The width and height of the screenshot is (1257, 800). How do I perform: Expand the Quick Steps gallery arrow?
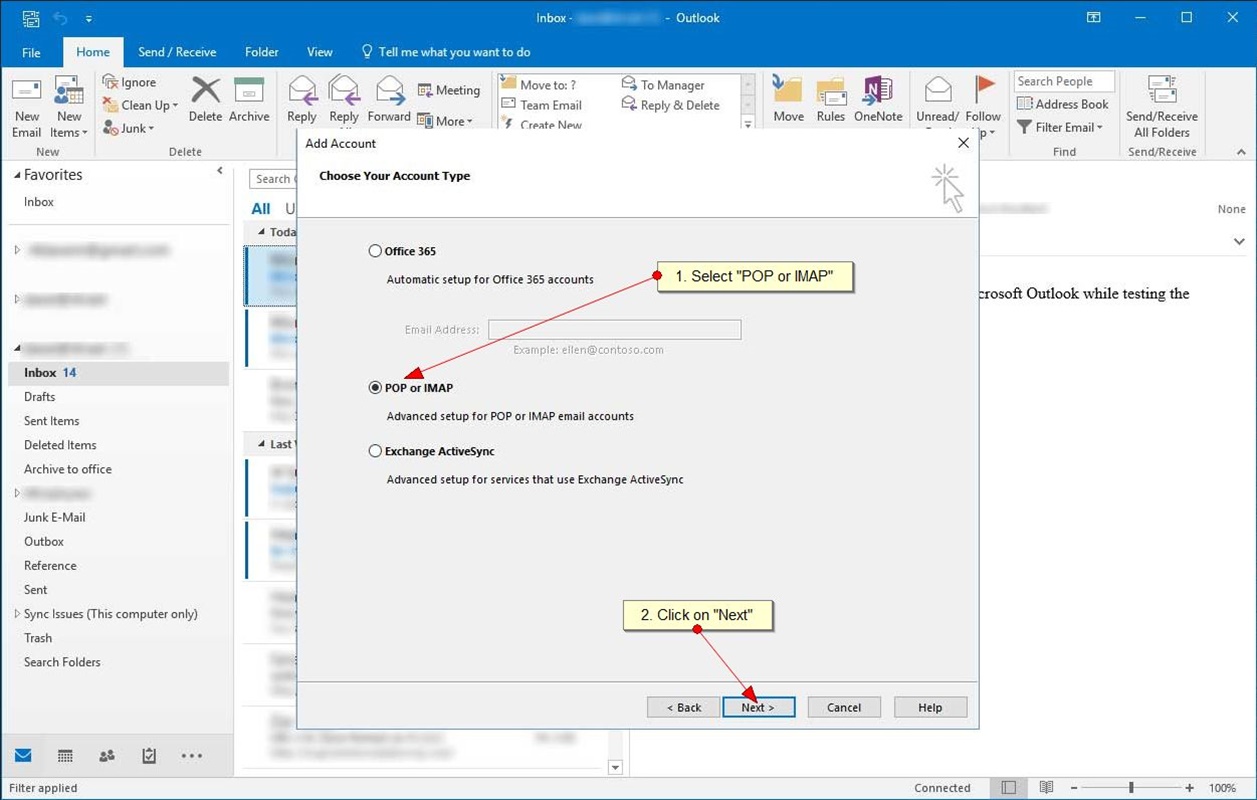(x=747, y=123)
